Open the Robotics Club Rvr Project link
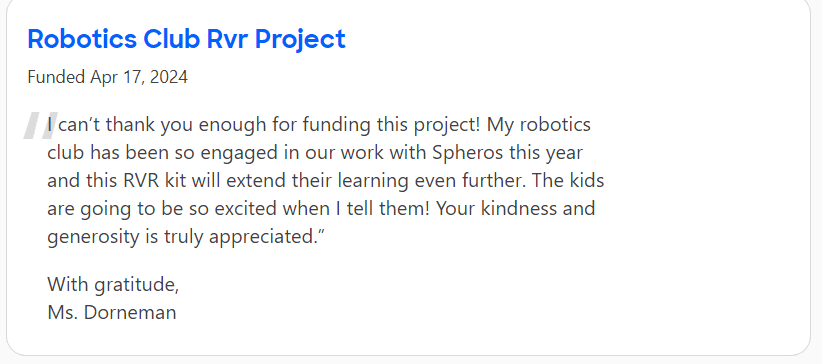The image size is (822, 364). pyautogui.click(x=187, y=39)
